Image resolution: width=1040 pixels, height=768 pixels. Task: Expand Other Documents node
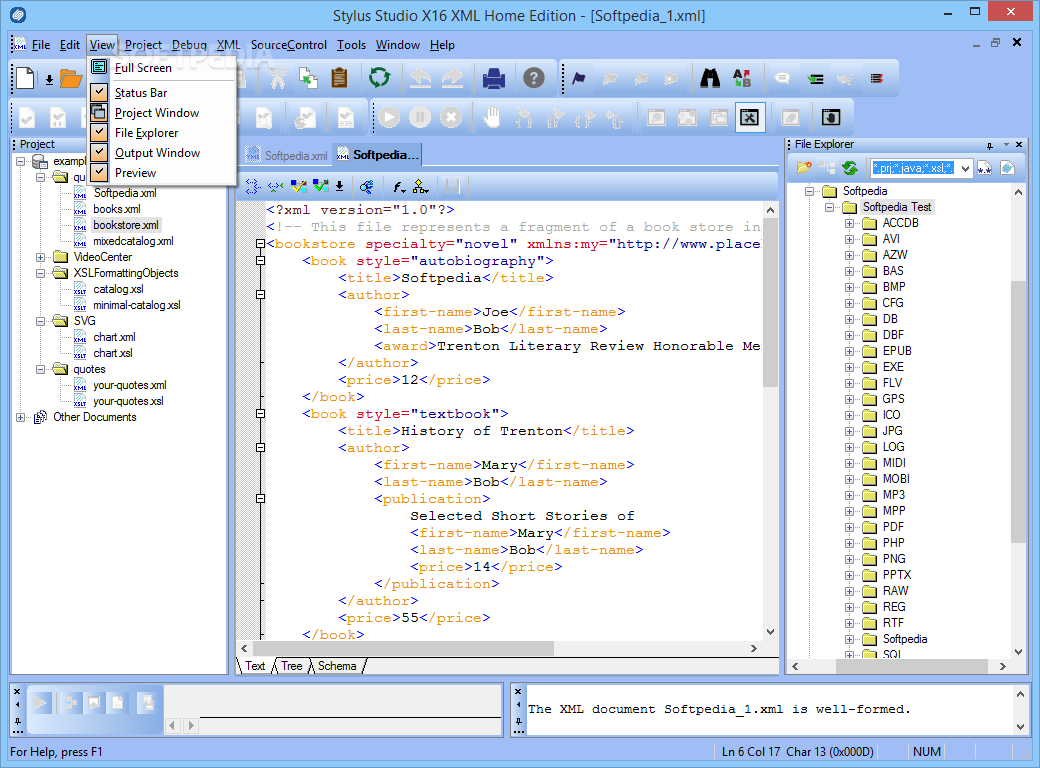coord(21,417)
